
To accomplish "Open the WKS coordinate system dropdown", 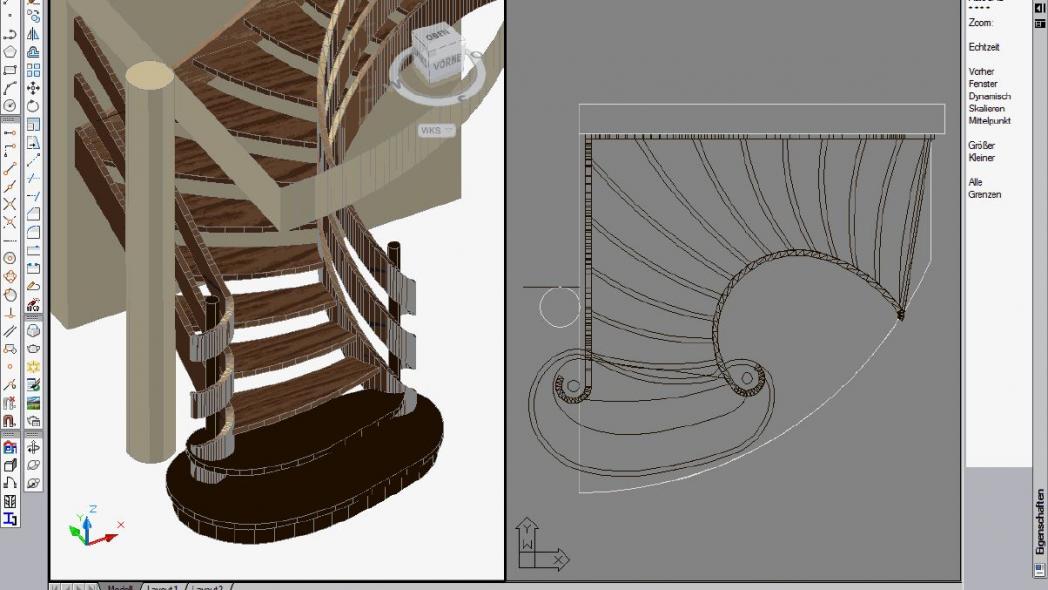I will (437, 130).
